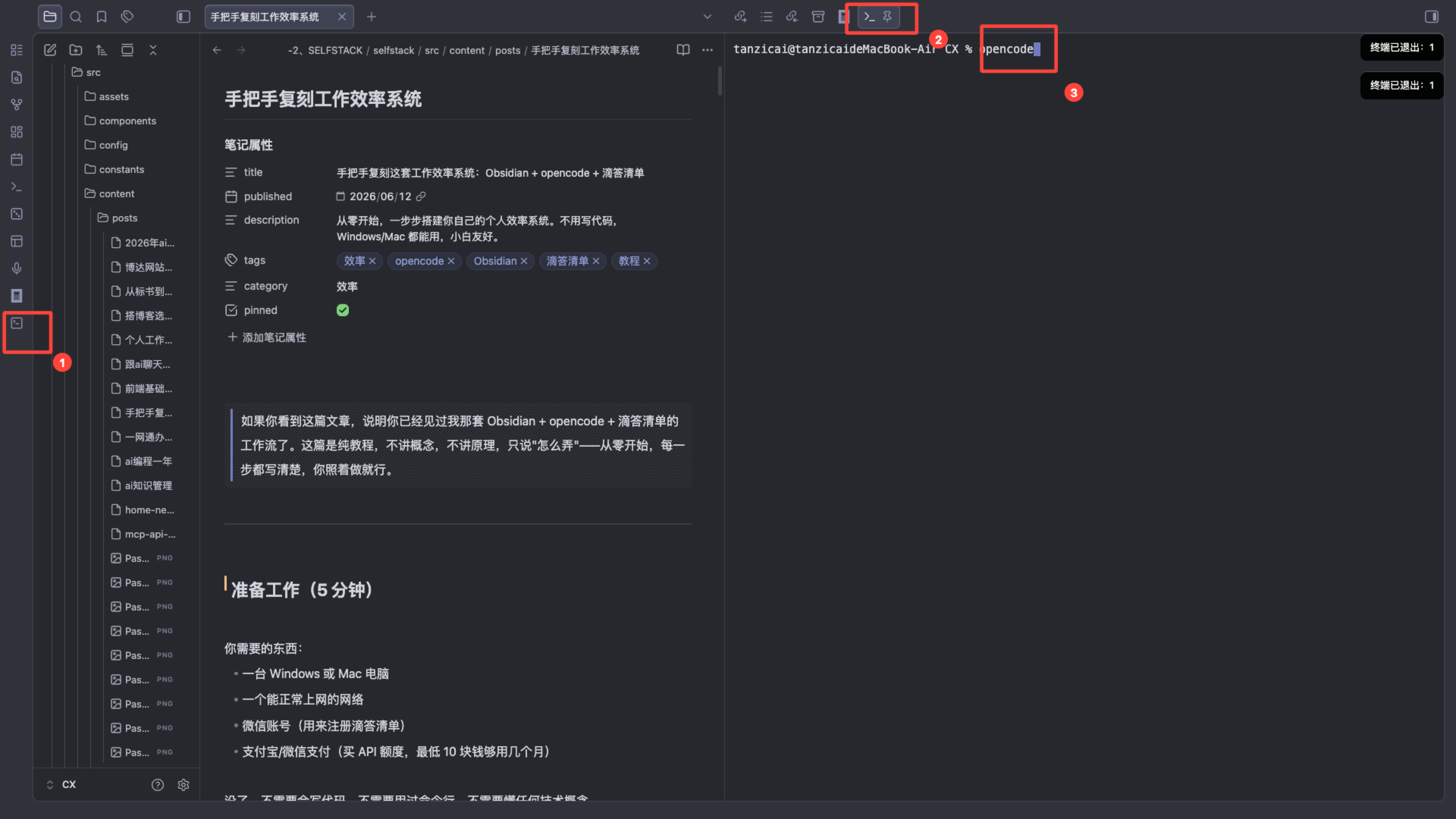This screenshot has height=819, width=1456.
Task: Open the dice random note ribbon icon
Action: click(17, 214)
